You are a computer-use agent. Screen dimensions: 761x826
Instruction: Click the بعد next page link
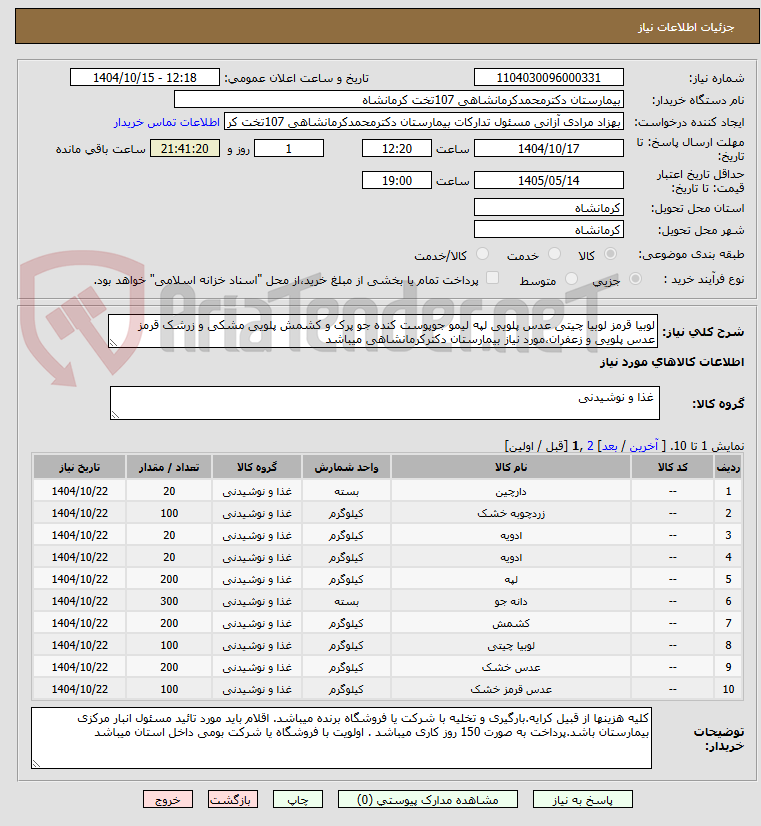click(609, 446)
